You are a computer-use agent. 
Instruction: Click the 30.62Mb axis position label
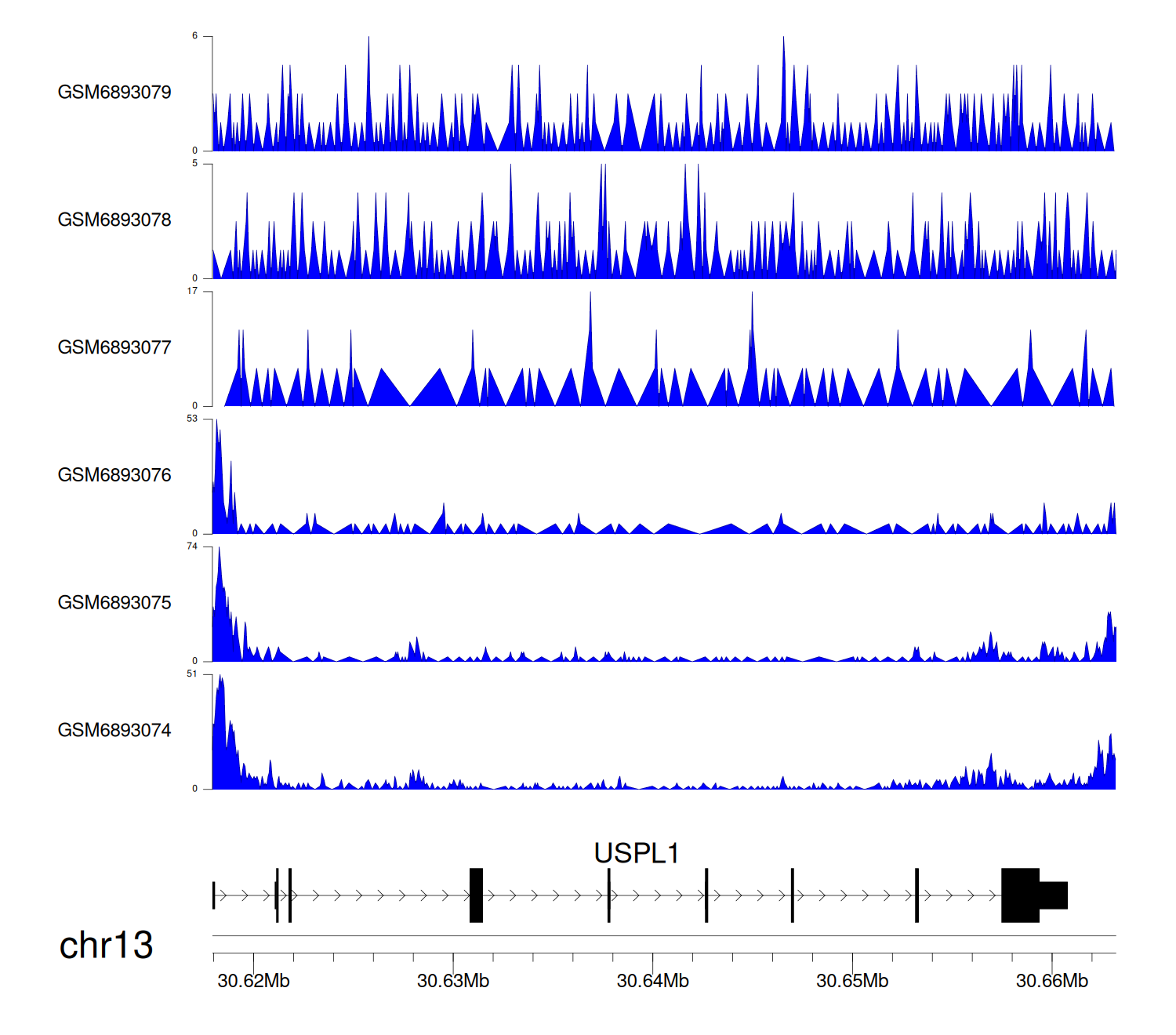point(253,982)
